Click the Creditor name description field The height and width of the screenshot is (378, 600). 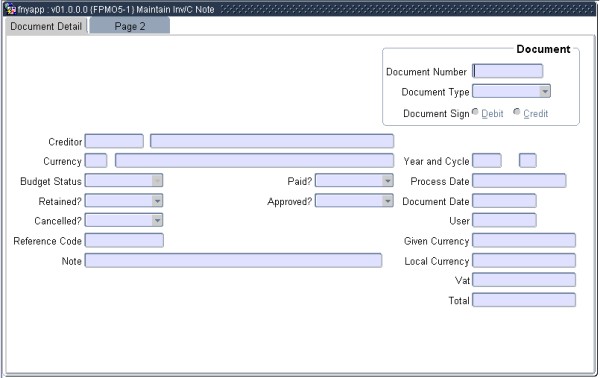click(x=272, y=141)
